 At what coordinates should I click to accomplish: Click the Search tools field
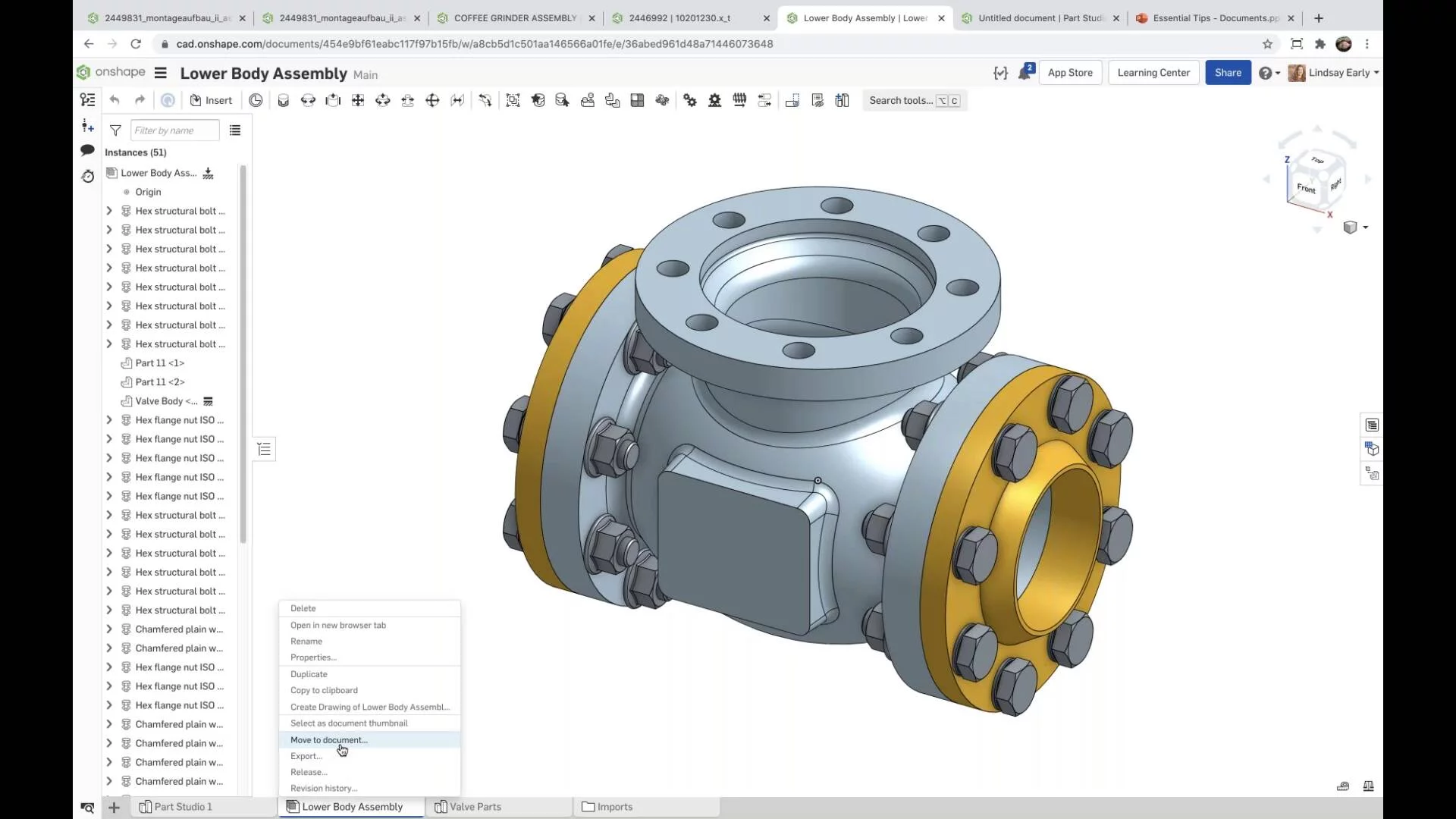click(915, 100)
